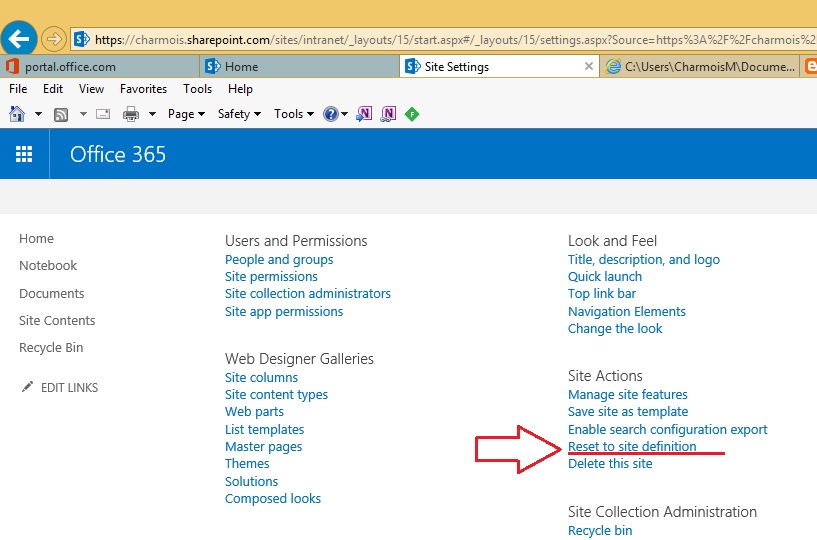Screen dimensions: 817x540
Task: Open the Themes gallery
Action: (x=247, y=463)
